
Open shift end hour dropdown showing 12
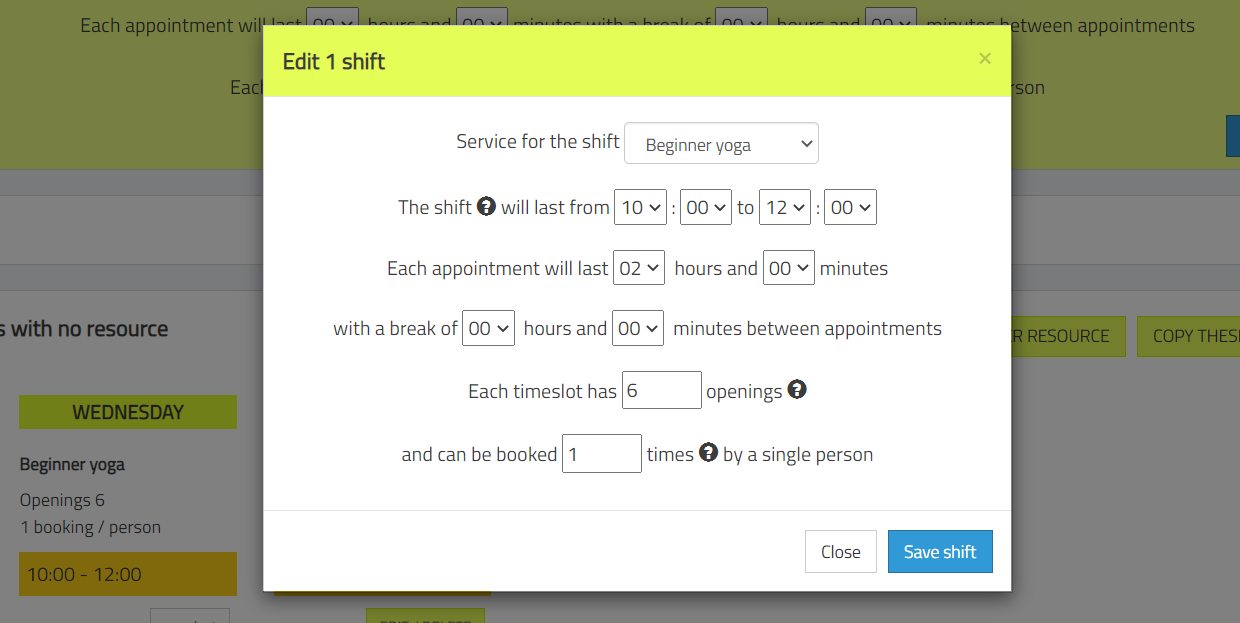point(785,207)
